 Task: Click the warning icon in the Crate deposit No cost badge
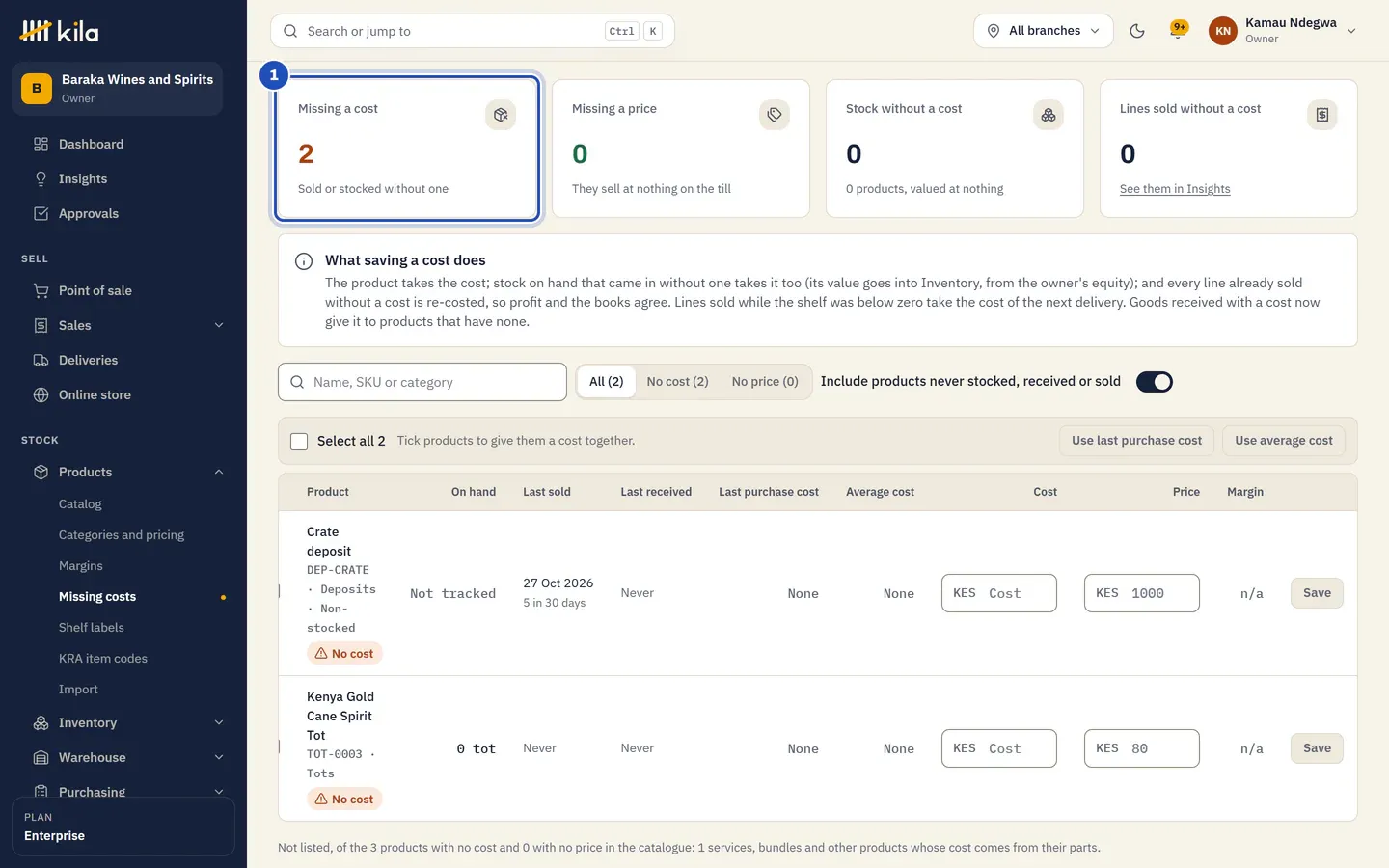click(x=321, y=653)
